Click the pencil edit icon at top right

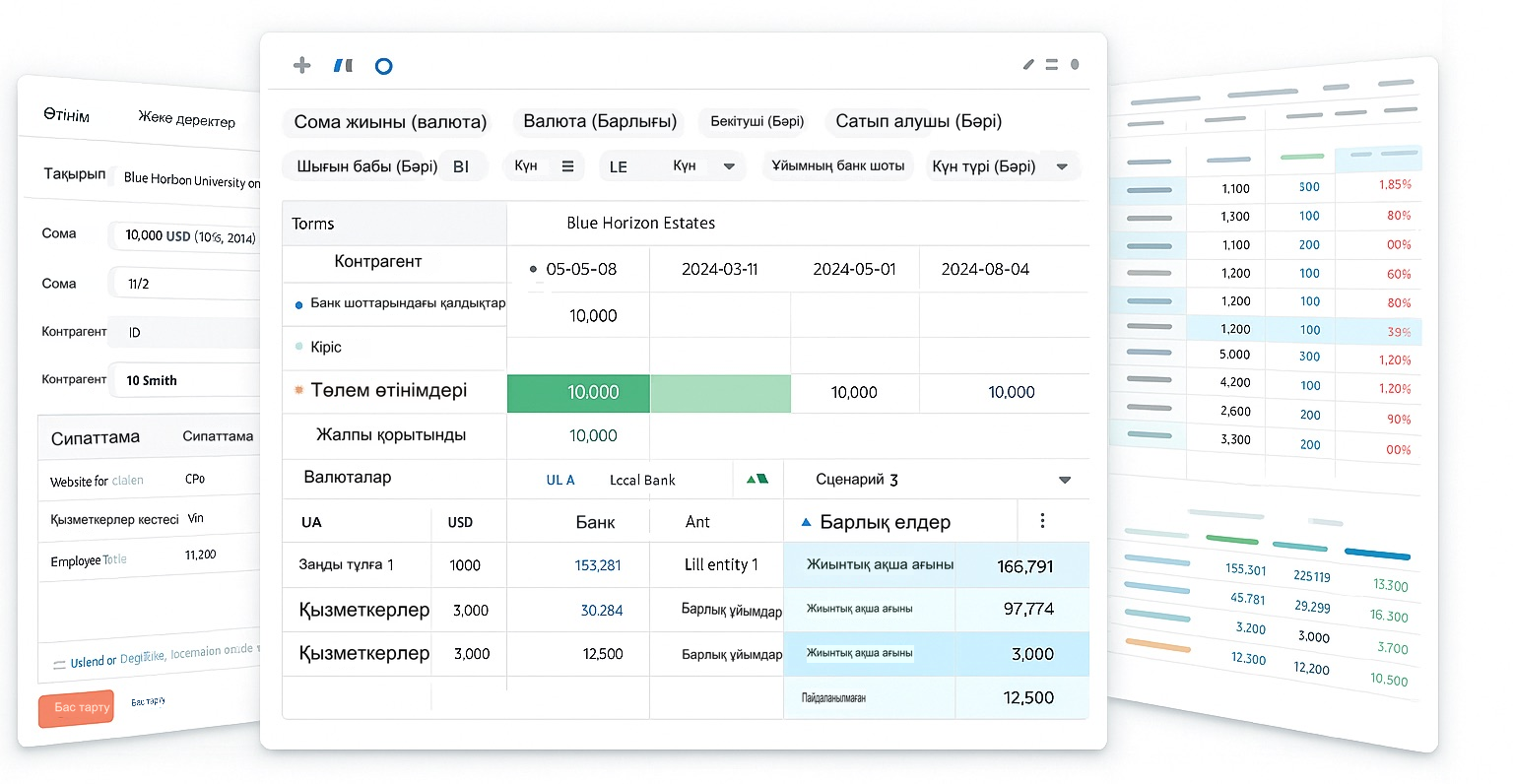[x=1028, y=64]
